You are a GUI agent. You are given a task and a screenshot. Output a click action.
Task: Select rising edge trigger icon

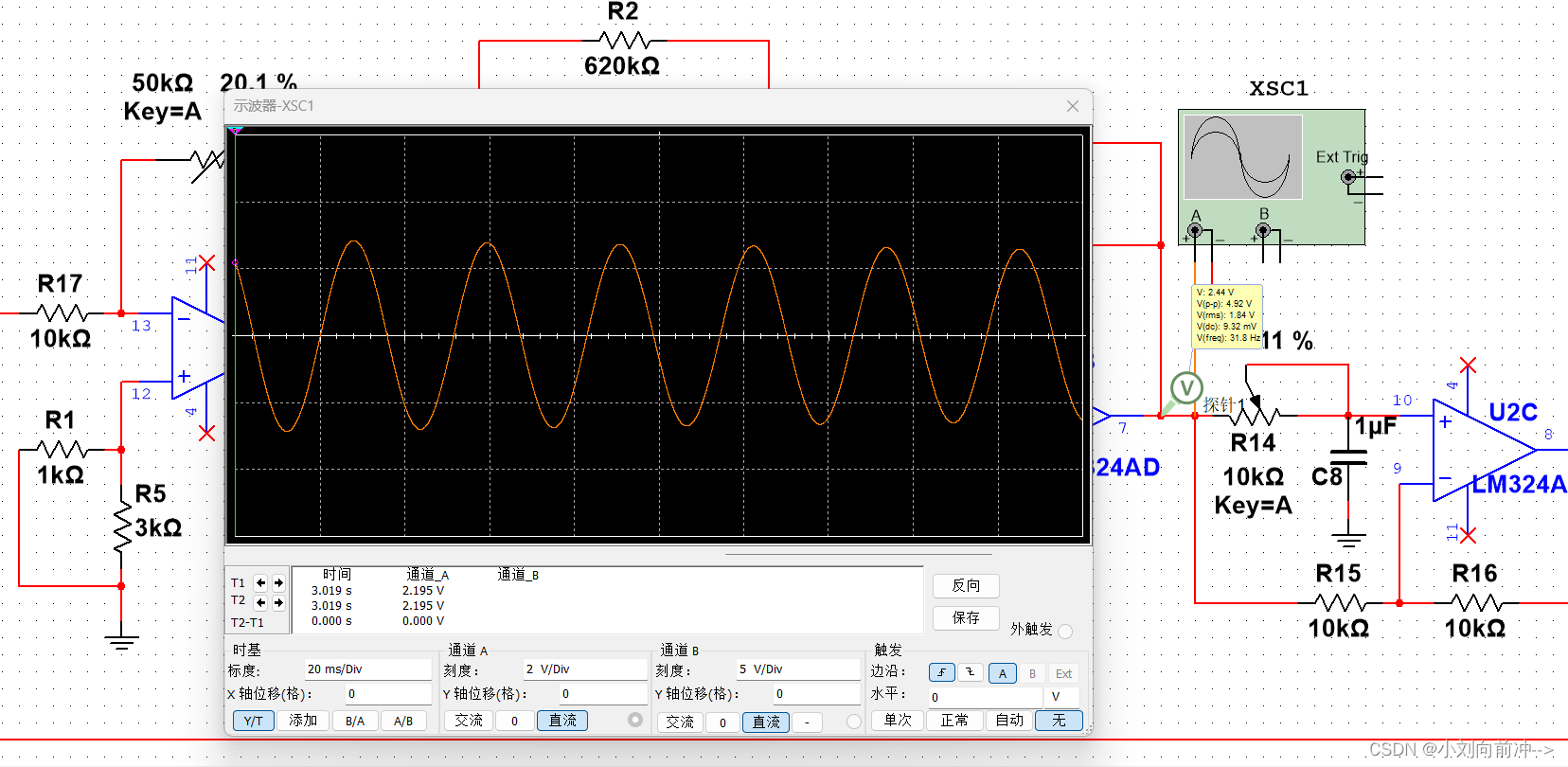tap(942, 672)
